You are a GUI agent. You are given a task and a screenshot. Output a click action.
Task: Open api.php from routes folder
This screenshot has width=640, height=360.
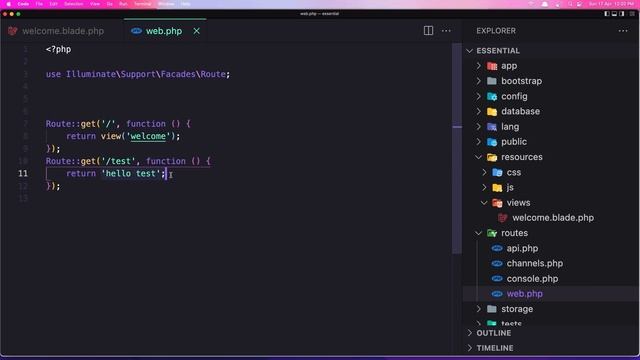tap(522, 248)
